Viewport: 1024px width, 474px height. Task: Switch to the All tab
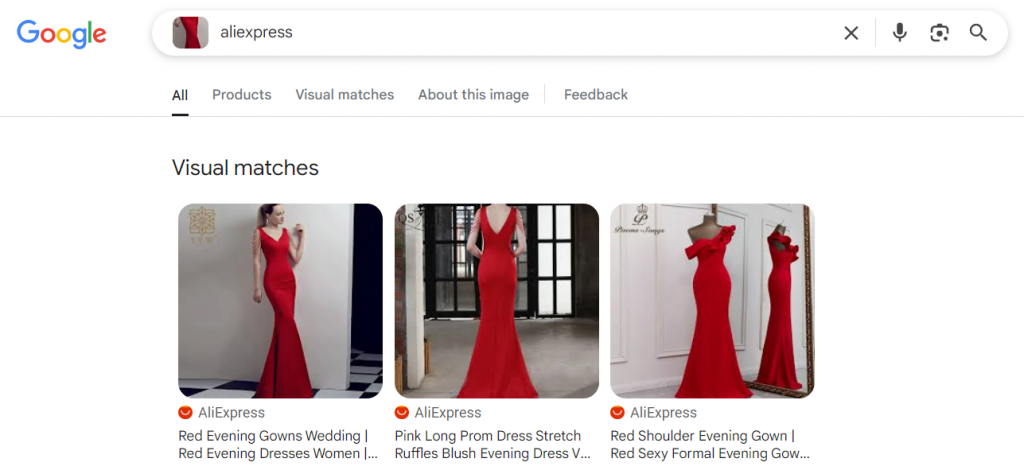pyautogui.click(x=180, y=95)
